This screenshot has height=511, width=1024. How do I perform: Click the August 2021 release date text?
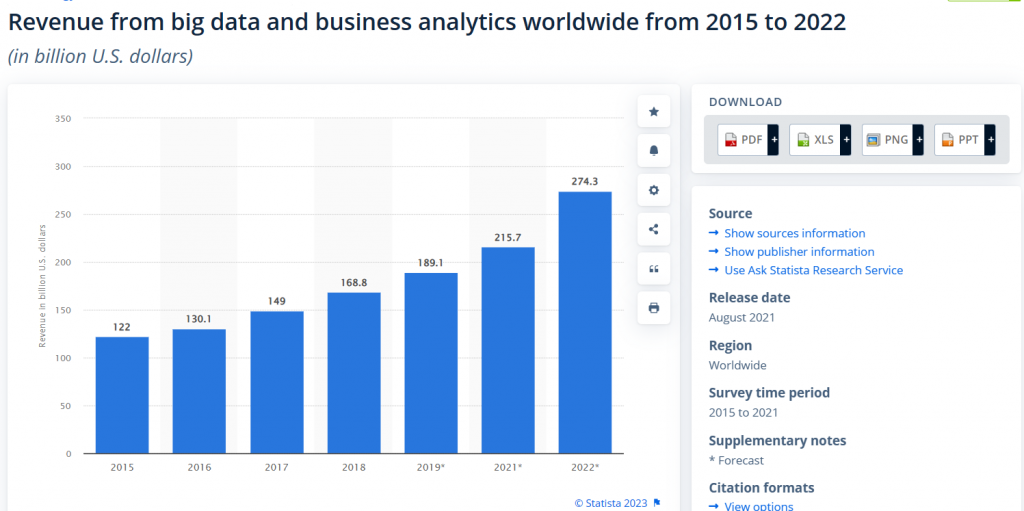click(742, 318)
